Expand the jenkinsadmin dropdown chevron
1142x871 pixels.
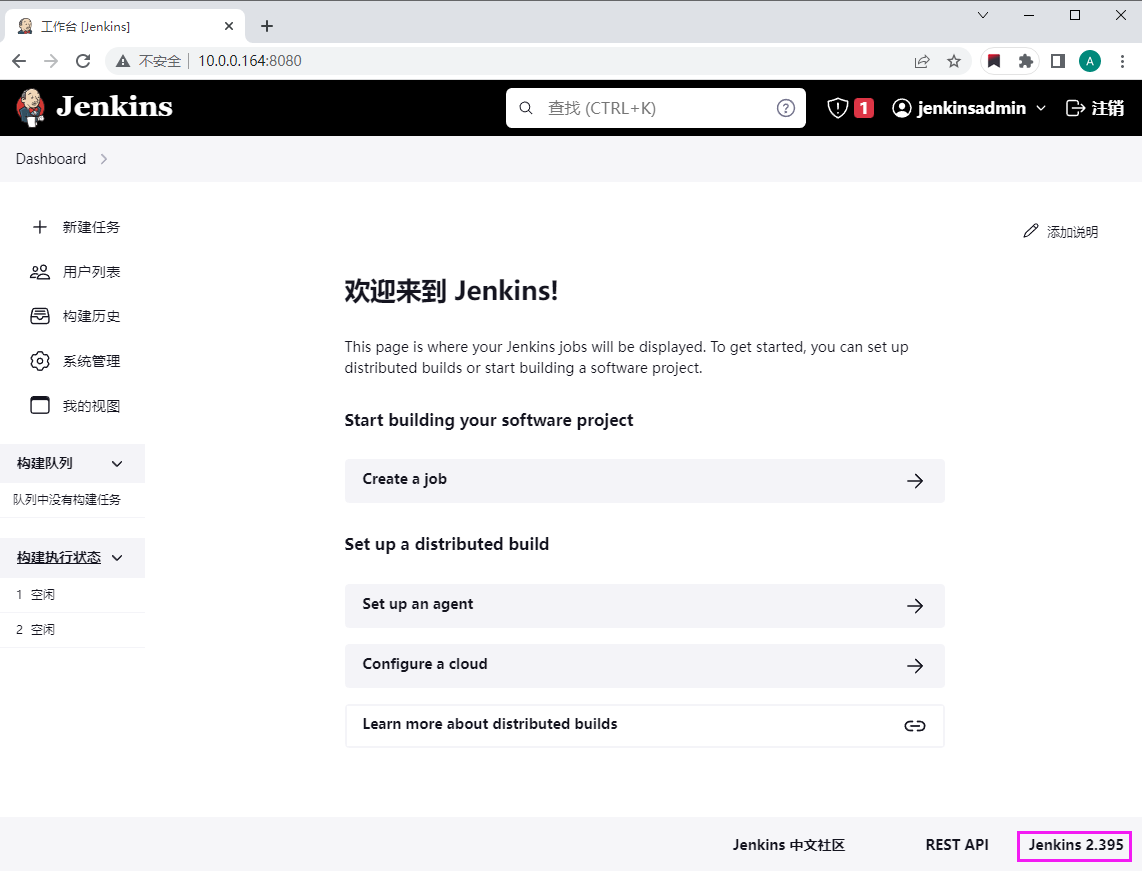coord(1041,108)
